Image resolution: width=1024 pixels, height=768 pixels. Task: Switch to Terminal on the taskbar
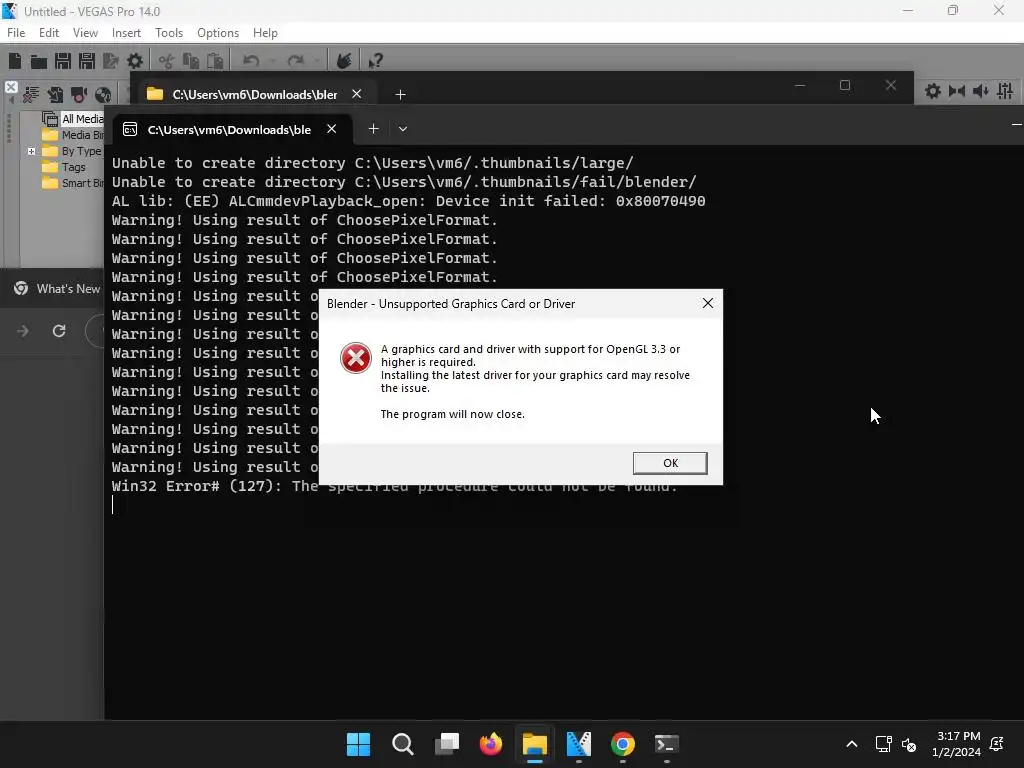pos(667,744)
